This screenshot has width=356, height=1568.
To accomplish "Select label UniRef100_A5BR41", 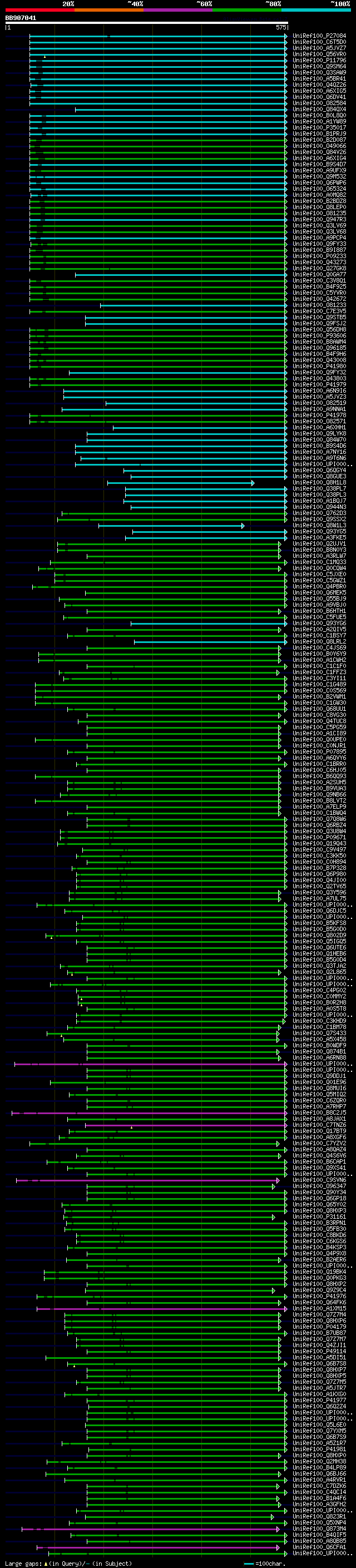I will (319, 78).
